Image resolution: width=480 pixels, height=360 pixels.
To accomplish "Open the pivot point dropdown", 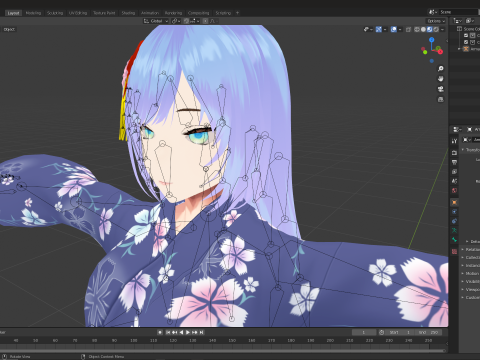I will [176, 21].
